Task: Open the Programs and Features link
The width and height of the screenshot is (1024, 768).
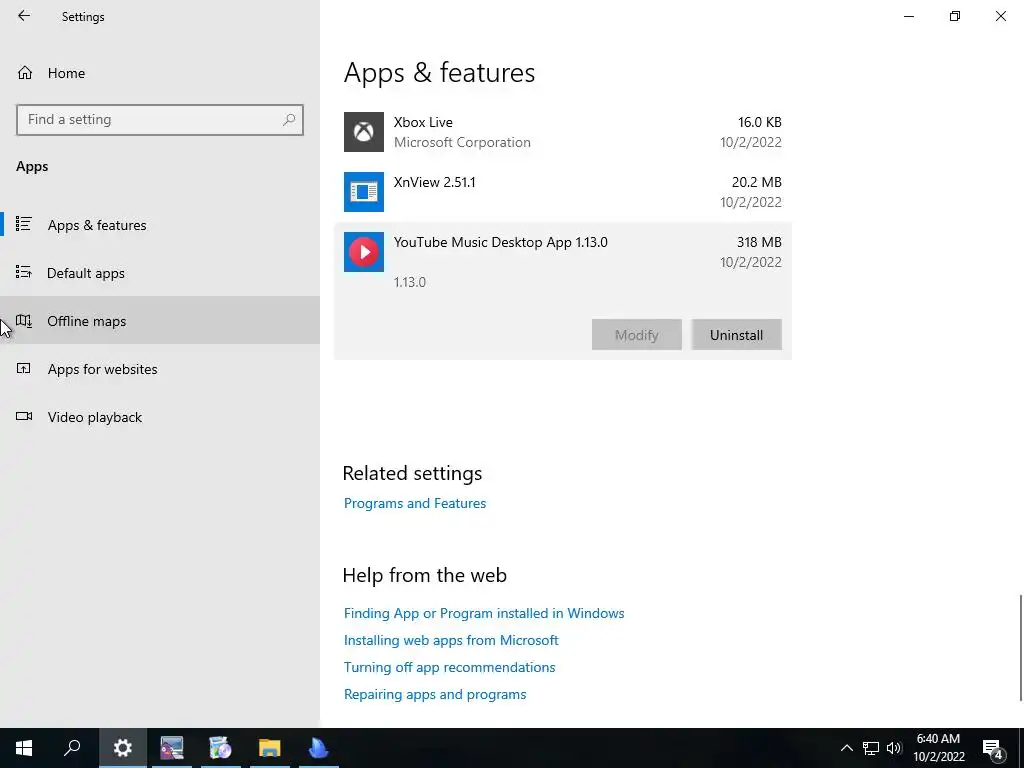Action: (x=415, y=504)
